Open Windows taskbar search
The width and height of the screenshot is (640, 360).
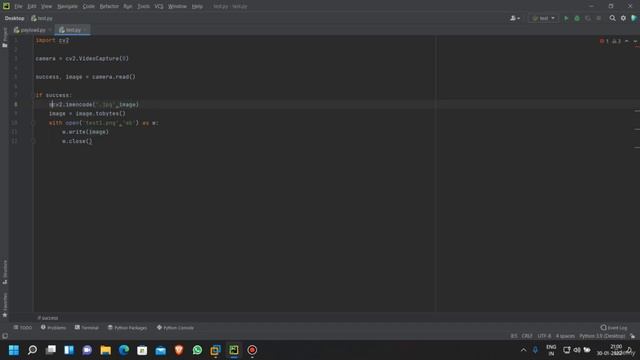pos(32,350)
